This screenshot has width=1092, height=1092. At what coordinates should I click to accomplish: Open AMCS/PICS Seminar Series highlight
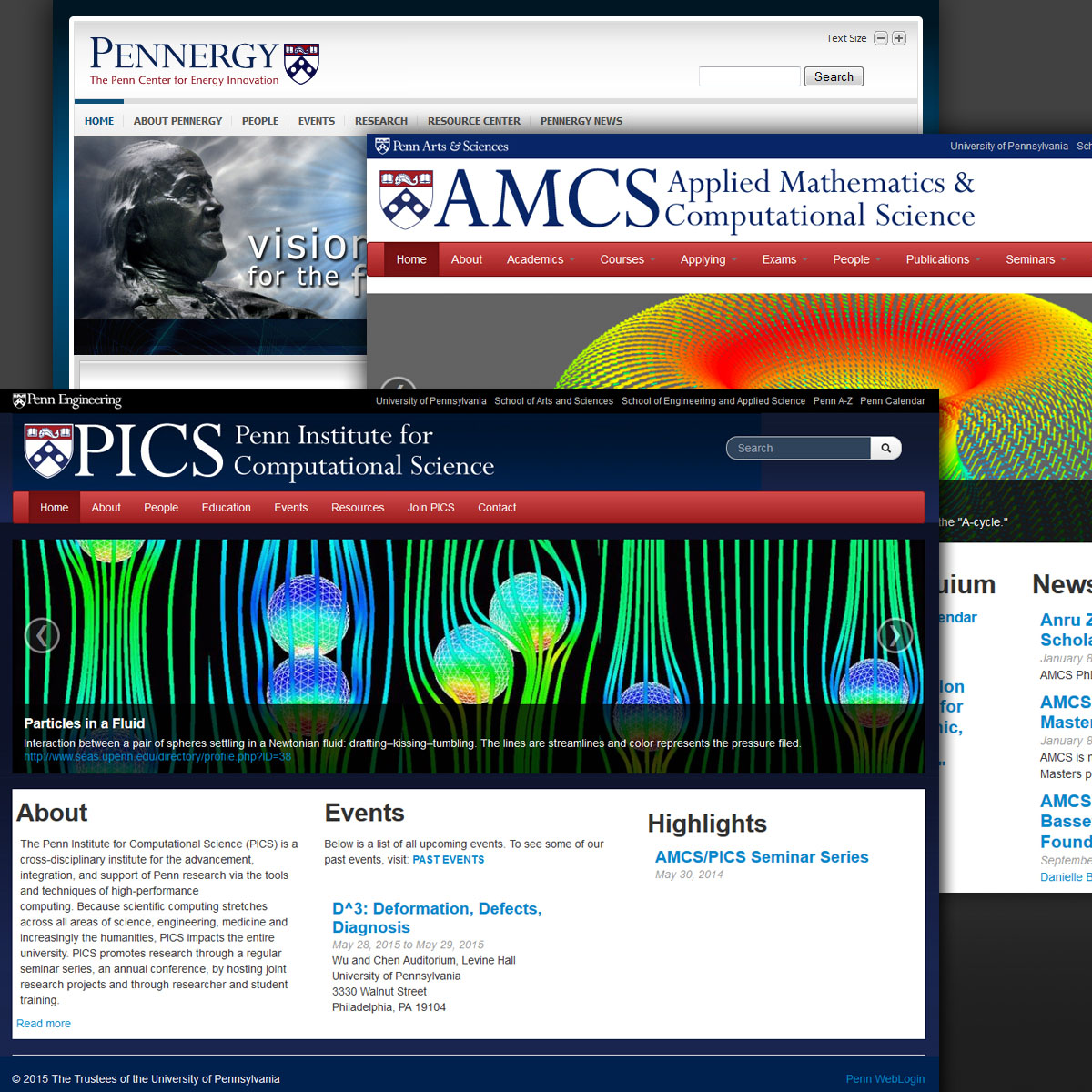762,857
